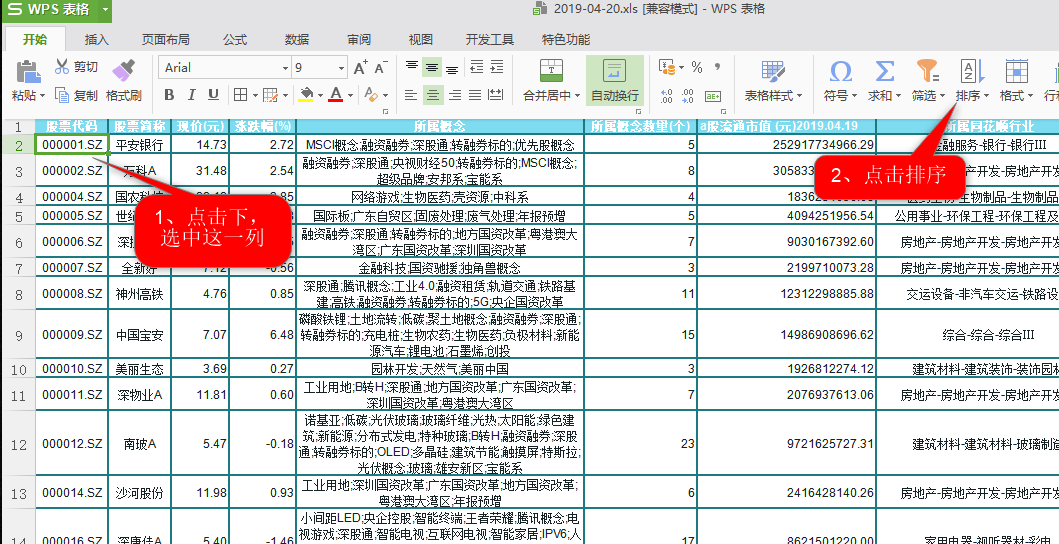Apply the yellow fill color bucket
1059x544 pixels.
click(307, 95)
